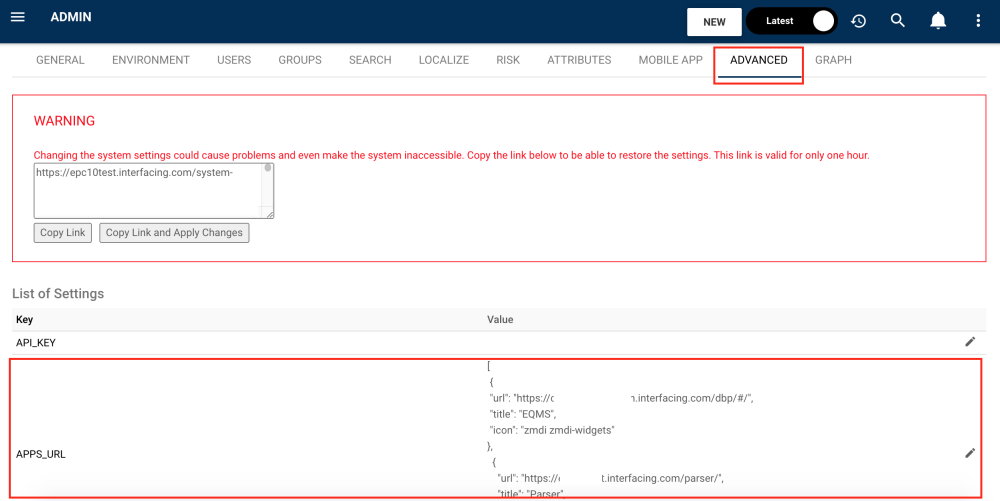This screenshot has width=1000, height=501.
Task: Click the API_KEY key cell
Action: point(36,343)
